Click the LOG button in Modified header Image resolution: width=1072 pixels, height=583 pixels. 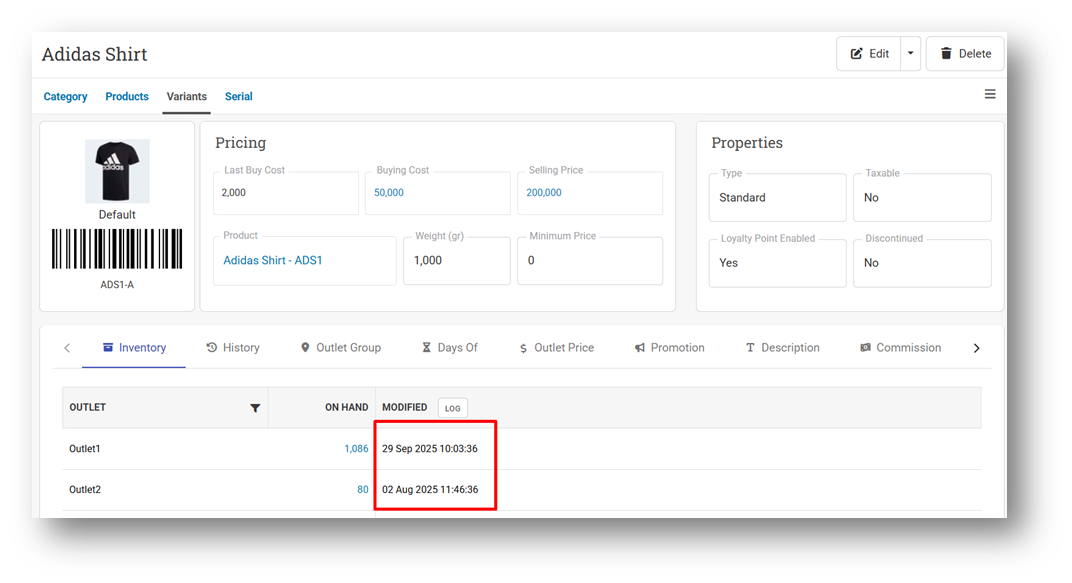click(453, 408)
